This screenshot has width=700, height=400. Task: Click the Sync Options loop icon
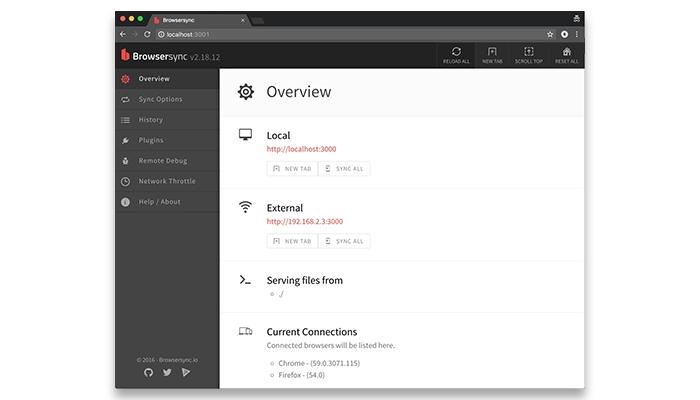point(125,100)
